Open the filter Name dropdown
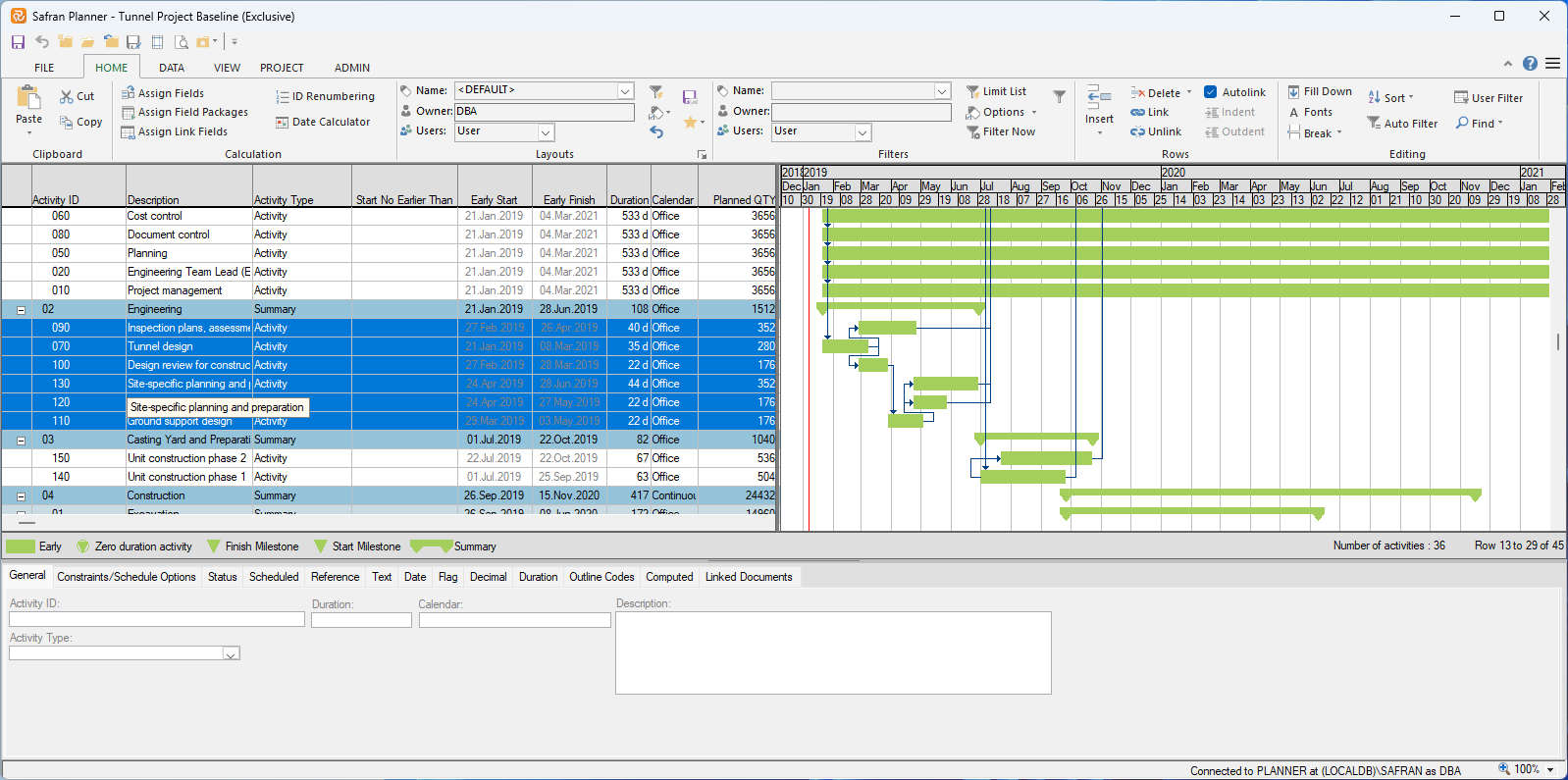This screenshot has width=1568, height=780. click(942, 90)
